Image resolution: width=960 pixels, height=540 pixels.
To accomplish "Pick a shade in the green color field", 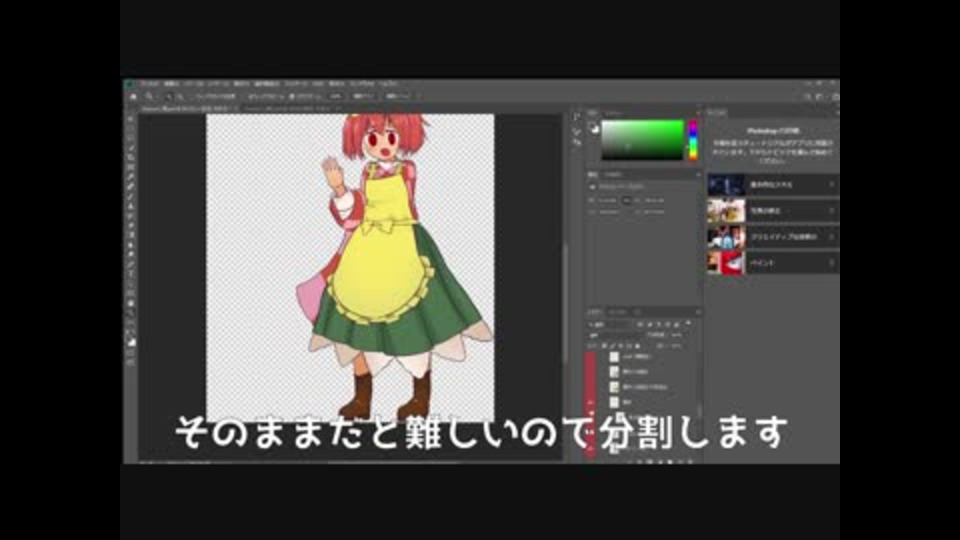I will click(x=642, y=140).
